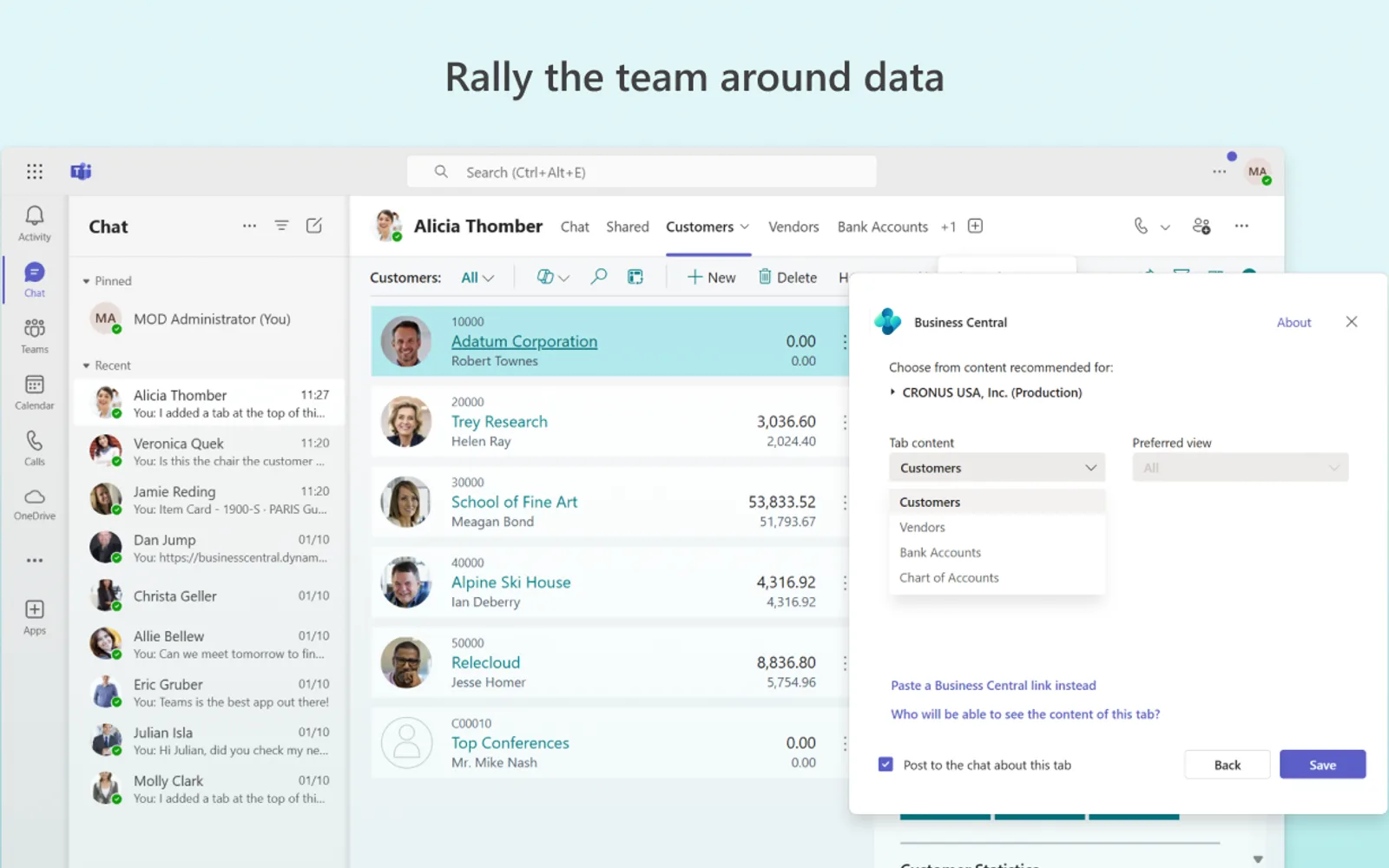The image size is (1389, 868).
Task: Open the Customers All filter dropdown
Action: [x=477, y=278]
